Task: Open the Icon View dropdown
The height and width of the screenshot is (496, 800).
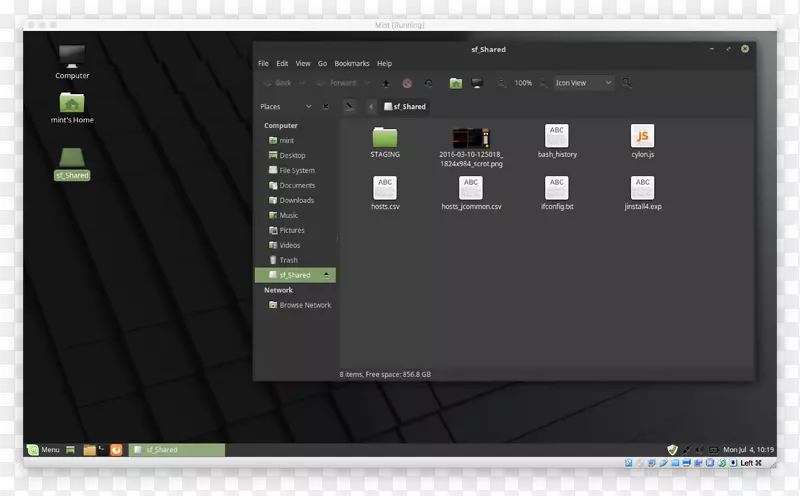Action: (585, 83)
